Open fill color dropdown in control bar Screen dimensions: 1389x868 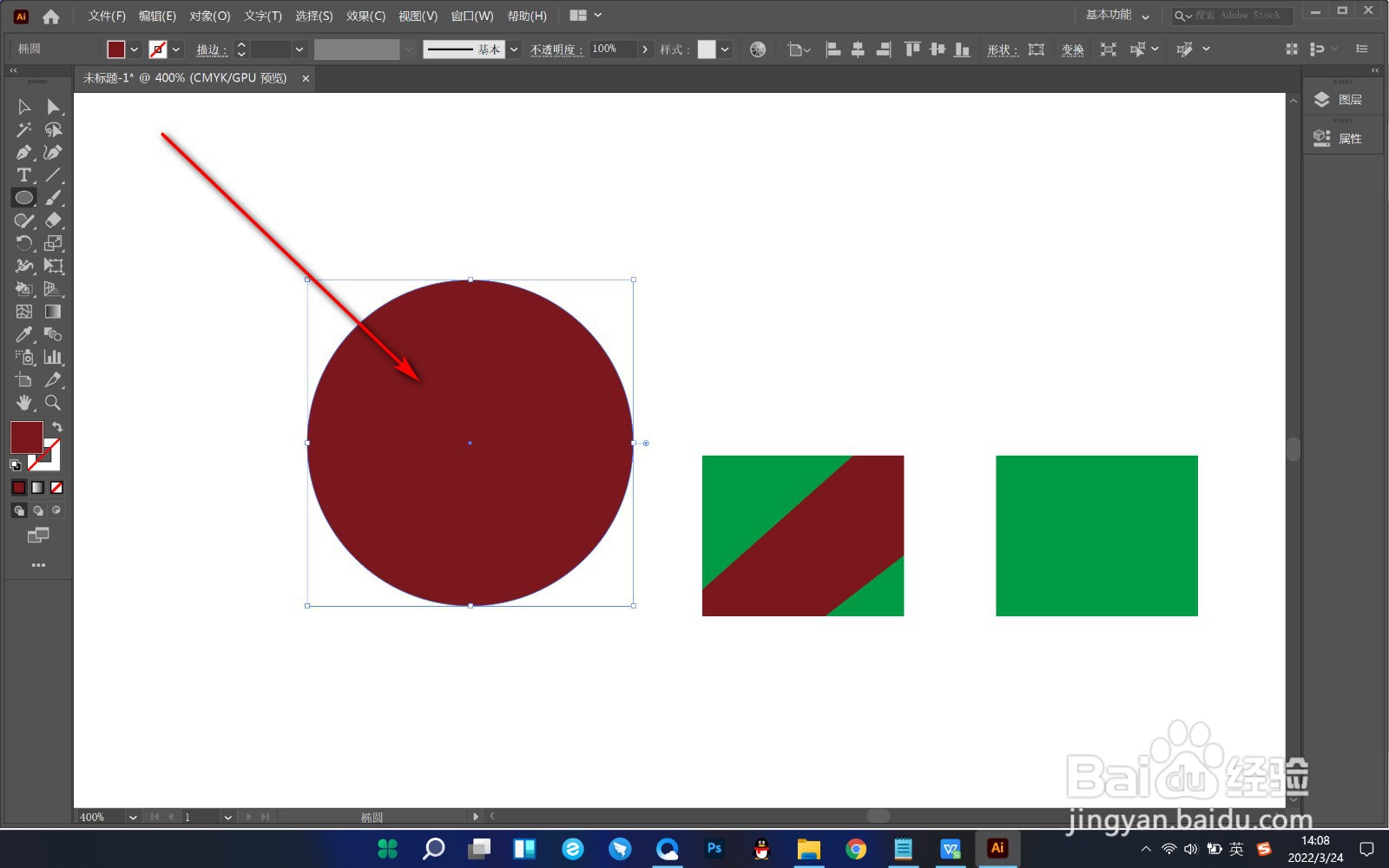(135, 49)
